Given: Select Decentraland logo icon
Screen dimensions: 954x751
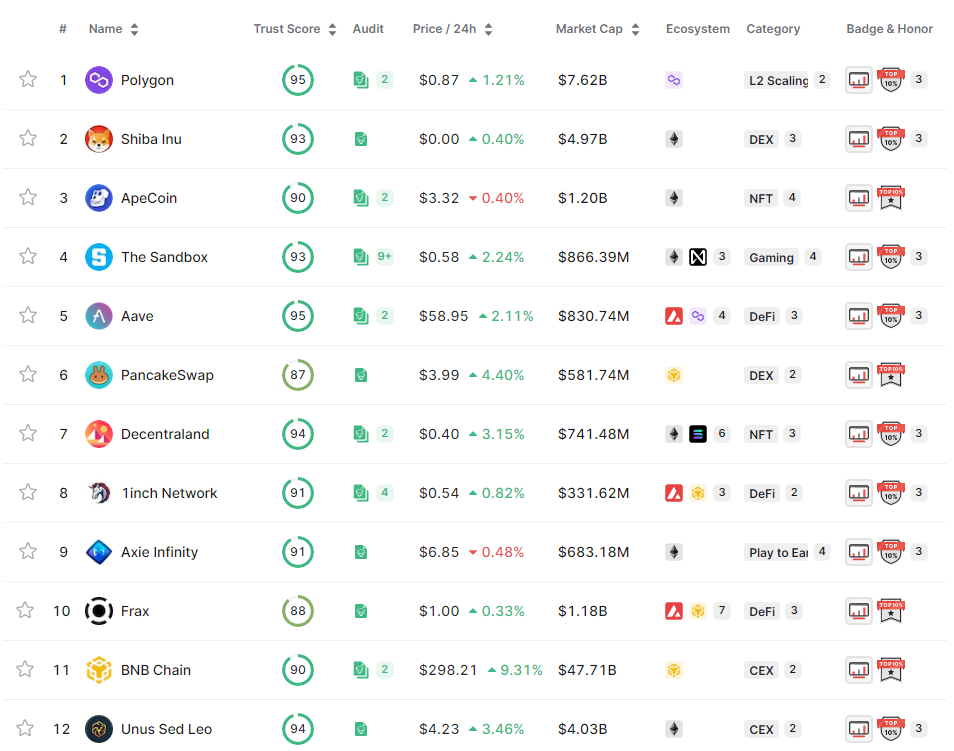Looking at the screenshot, I should pos(99,434).
